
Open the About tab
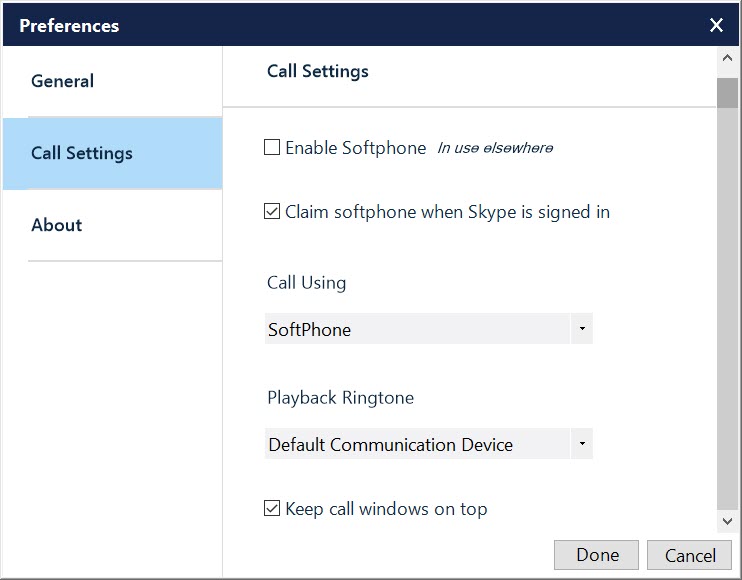(x=57, y=225)
